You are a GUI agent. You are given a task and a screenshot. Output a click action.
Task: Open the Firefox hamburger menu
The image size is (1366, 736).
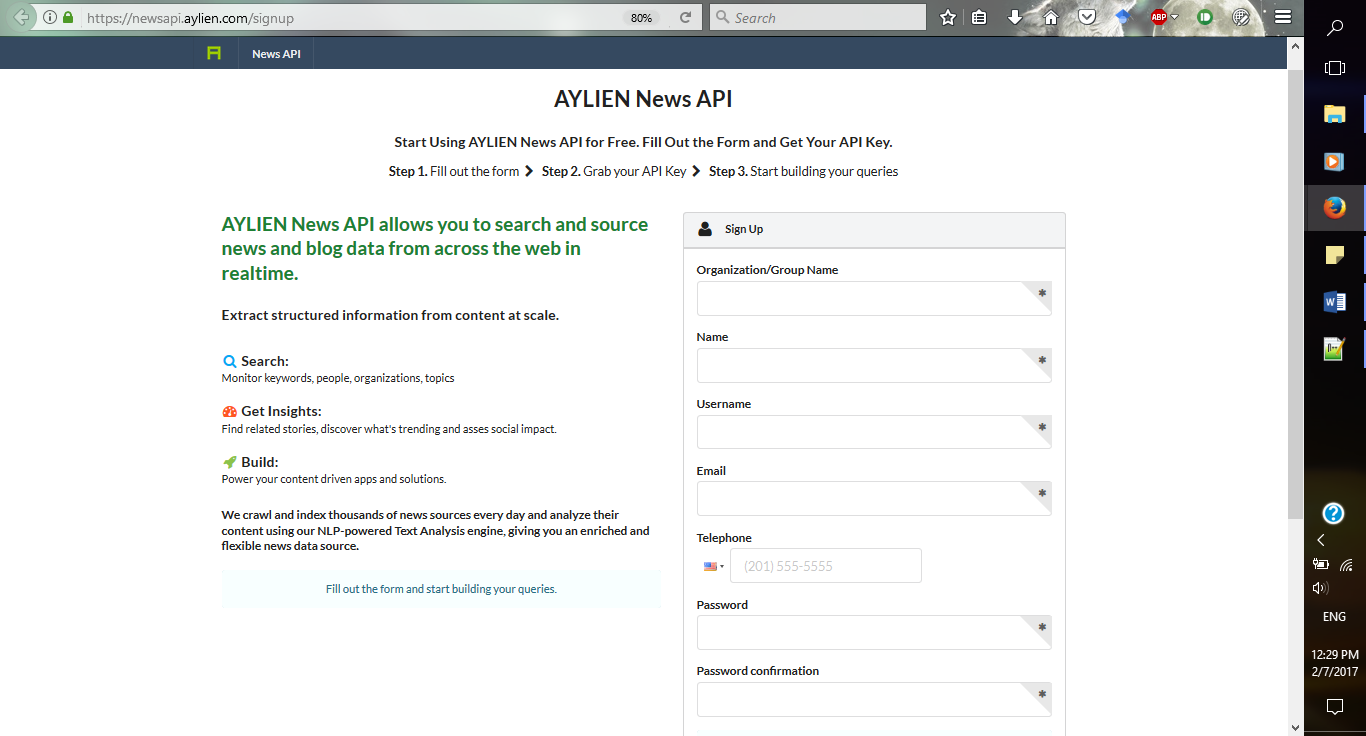point(1283,17)
